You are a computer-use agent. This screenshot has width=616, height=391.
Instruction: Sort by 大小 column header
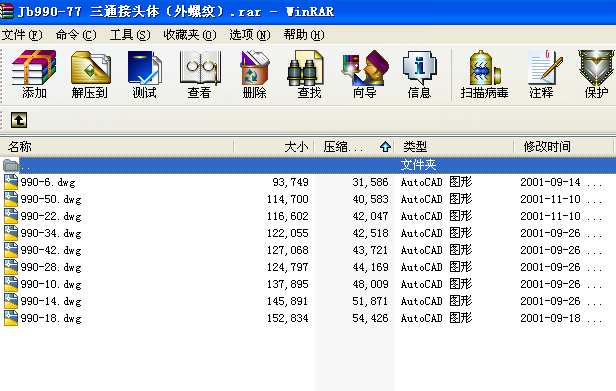point(274,147)
